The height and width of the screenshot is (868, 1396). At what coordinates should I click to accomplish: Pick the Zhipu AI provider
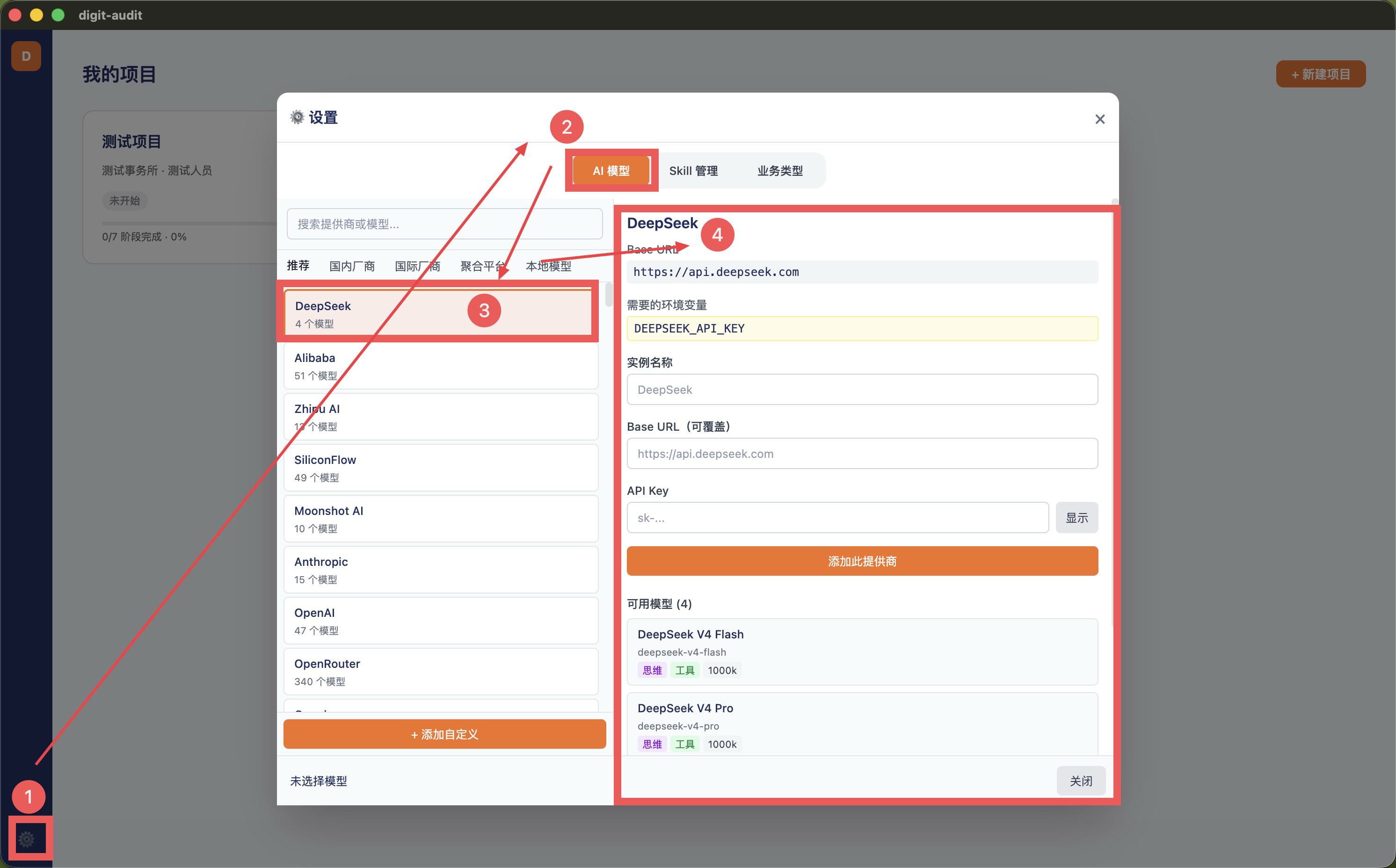pyautogui.click(x=440, y=417)
